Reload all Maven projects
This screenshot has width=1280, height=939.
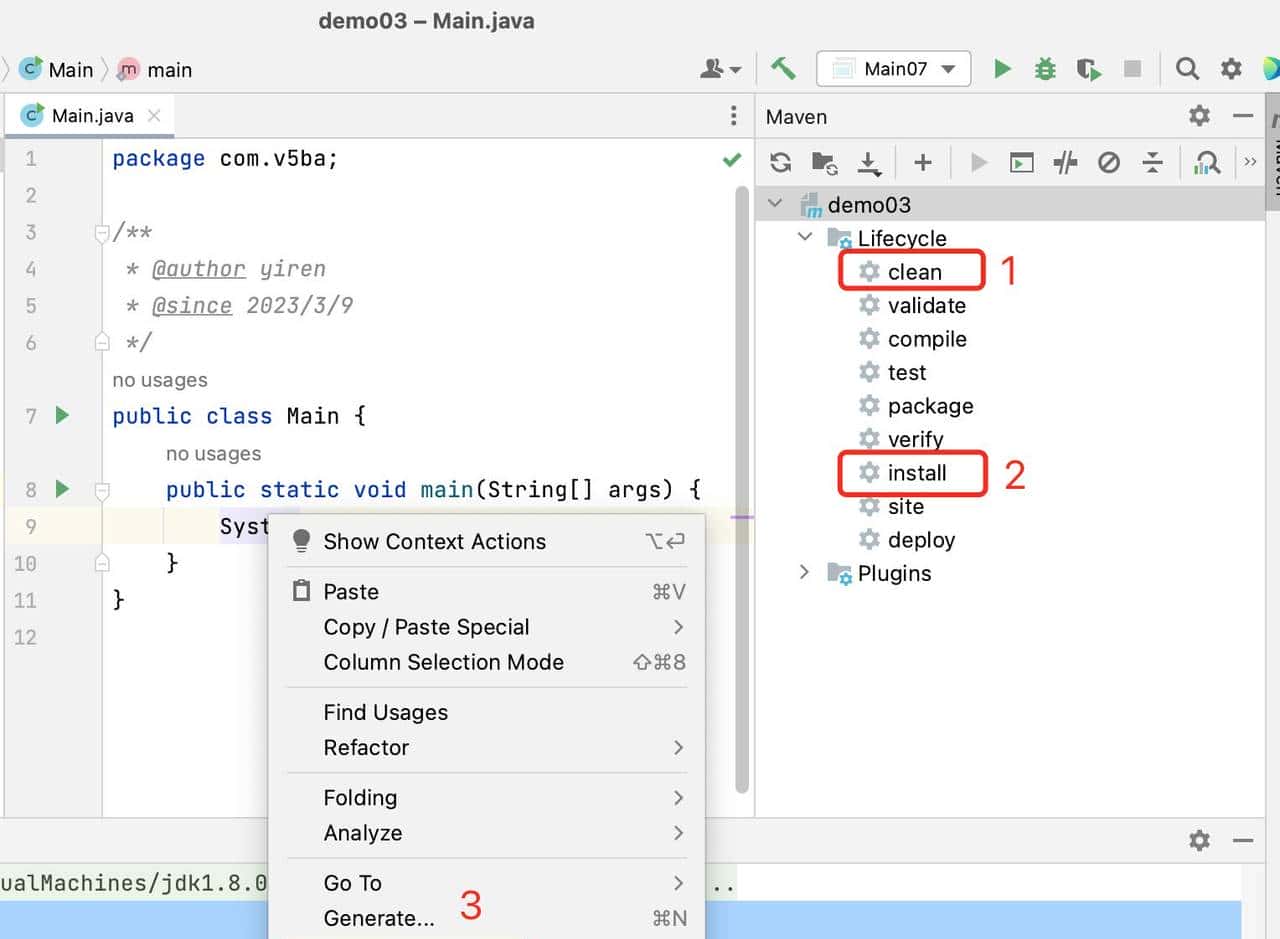(781, 163)
